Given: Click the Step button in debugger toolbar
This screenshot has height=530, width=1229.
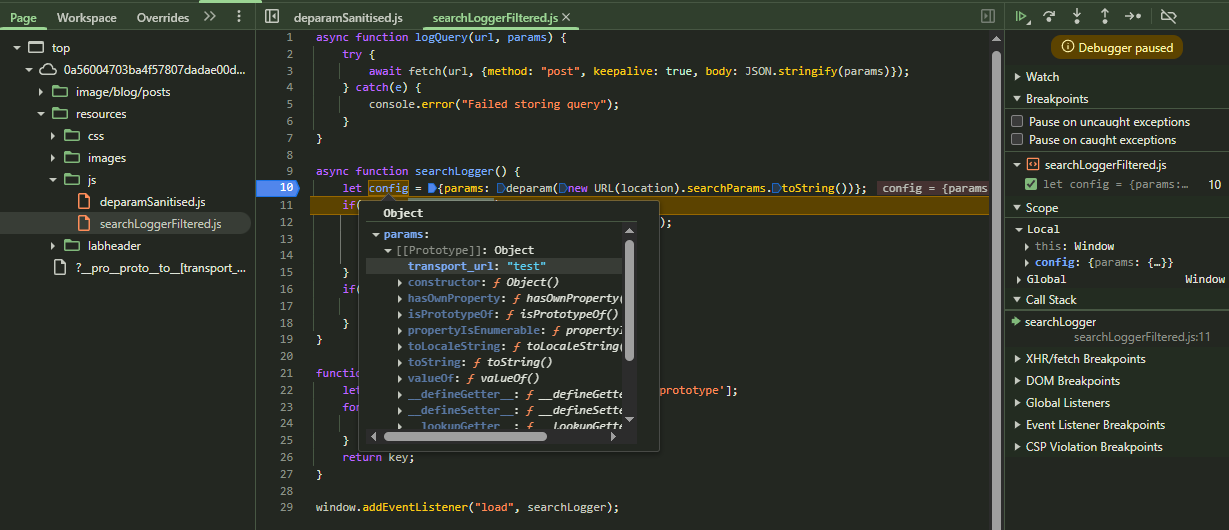Looking at the screenshot, I should tap(1133, 16).
